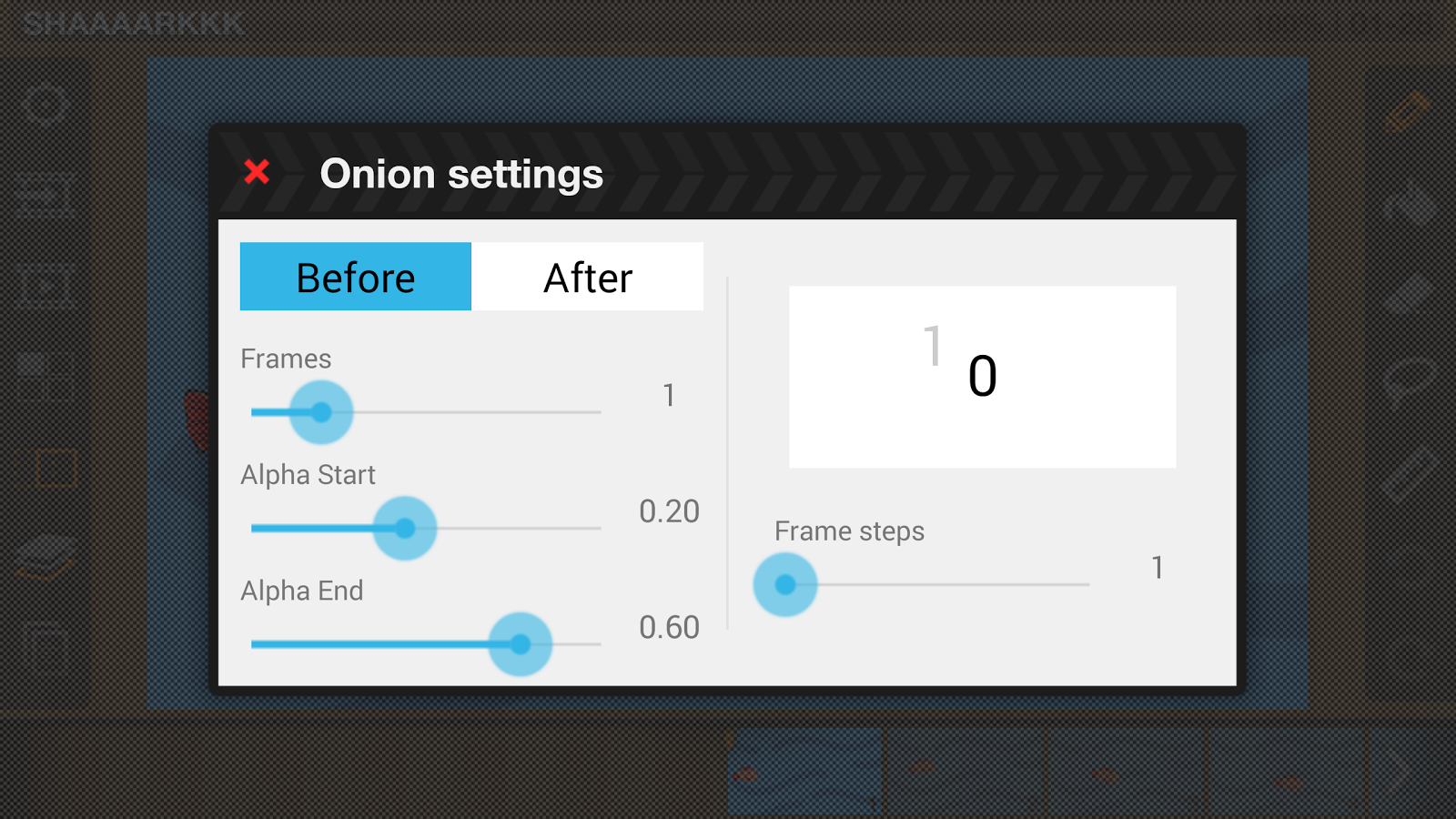This screenshot has width=1456, height=819.
Task: Click the Alpha Start slider handle
Action: pos(405,528)
